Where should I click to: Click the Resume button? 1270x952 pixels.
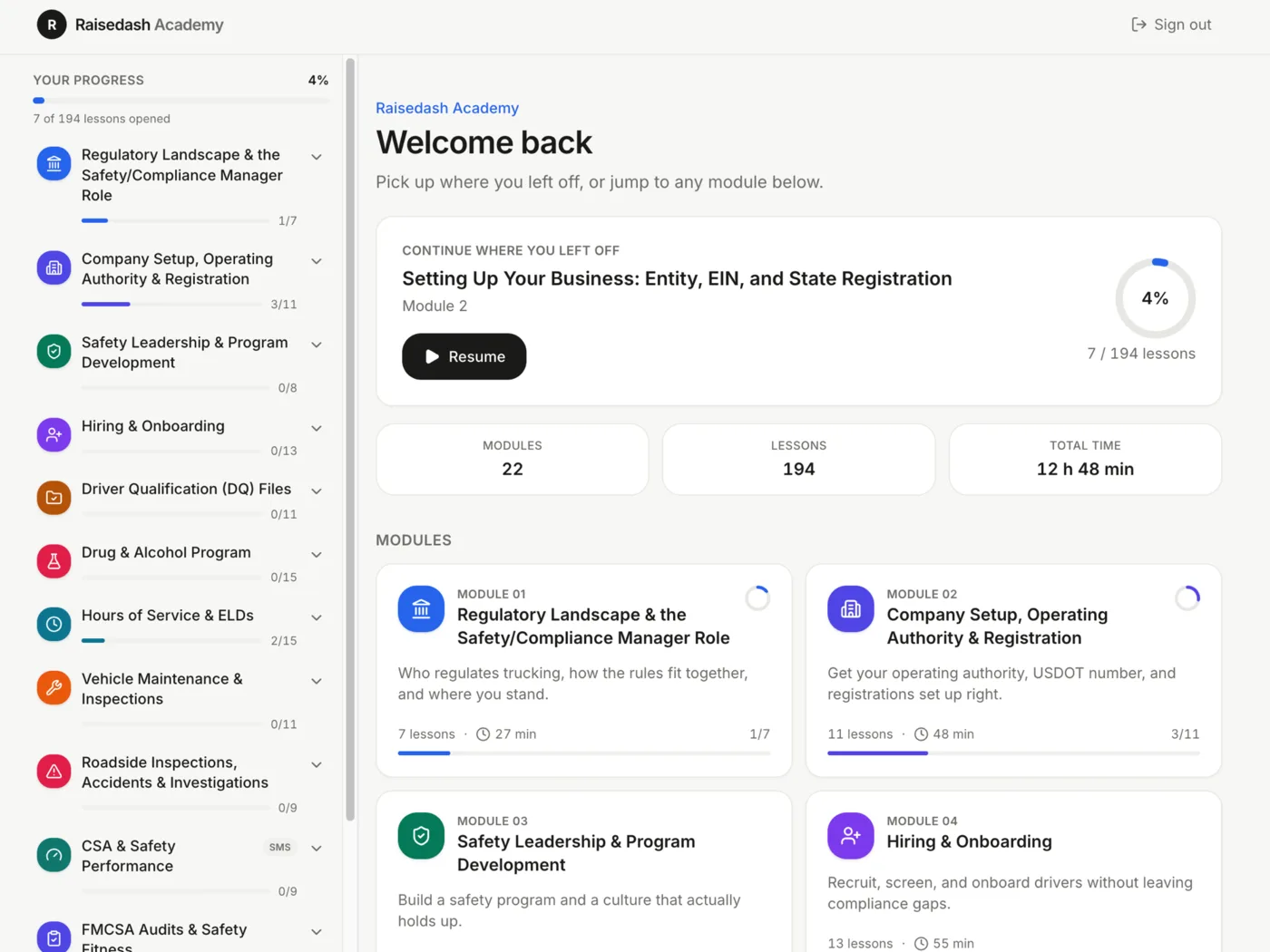(464, 356)
